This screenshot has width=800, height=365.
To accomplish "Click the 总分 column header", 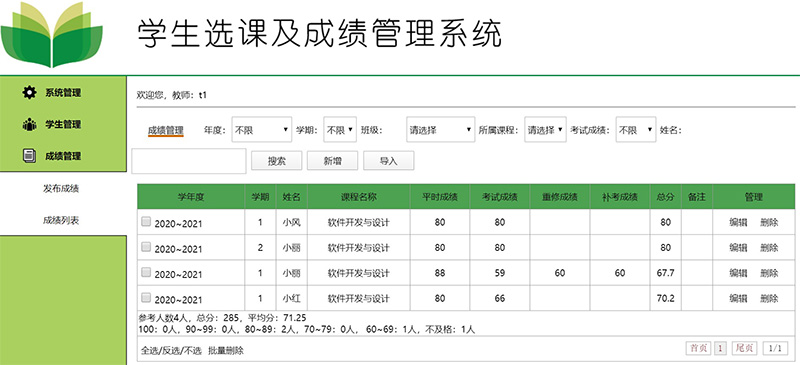I will [665, 197].
